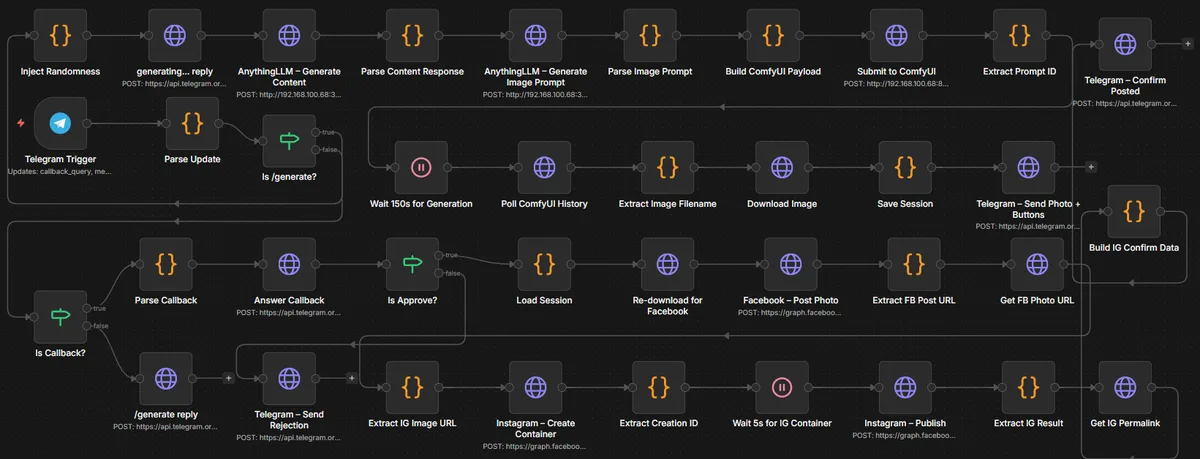Click the /generate reply HTTP node

166,378
